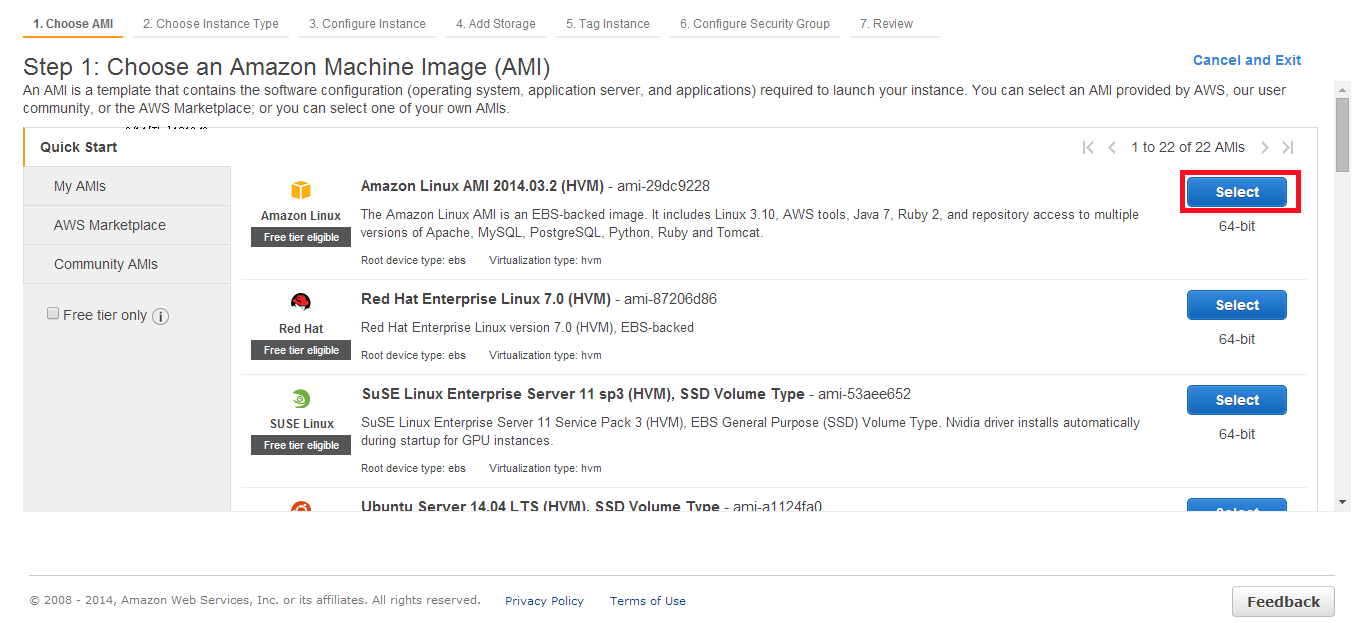This screenshot has height=623, width=1364.
Task: Open the AWS Marketplace category
Action: coord(127,225)
